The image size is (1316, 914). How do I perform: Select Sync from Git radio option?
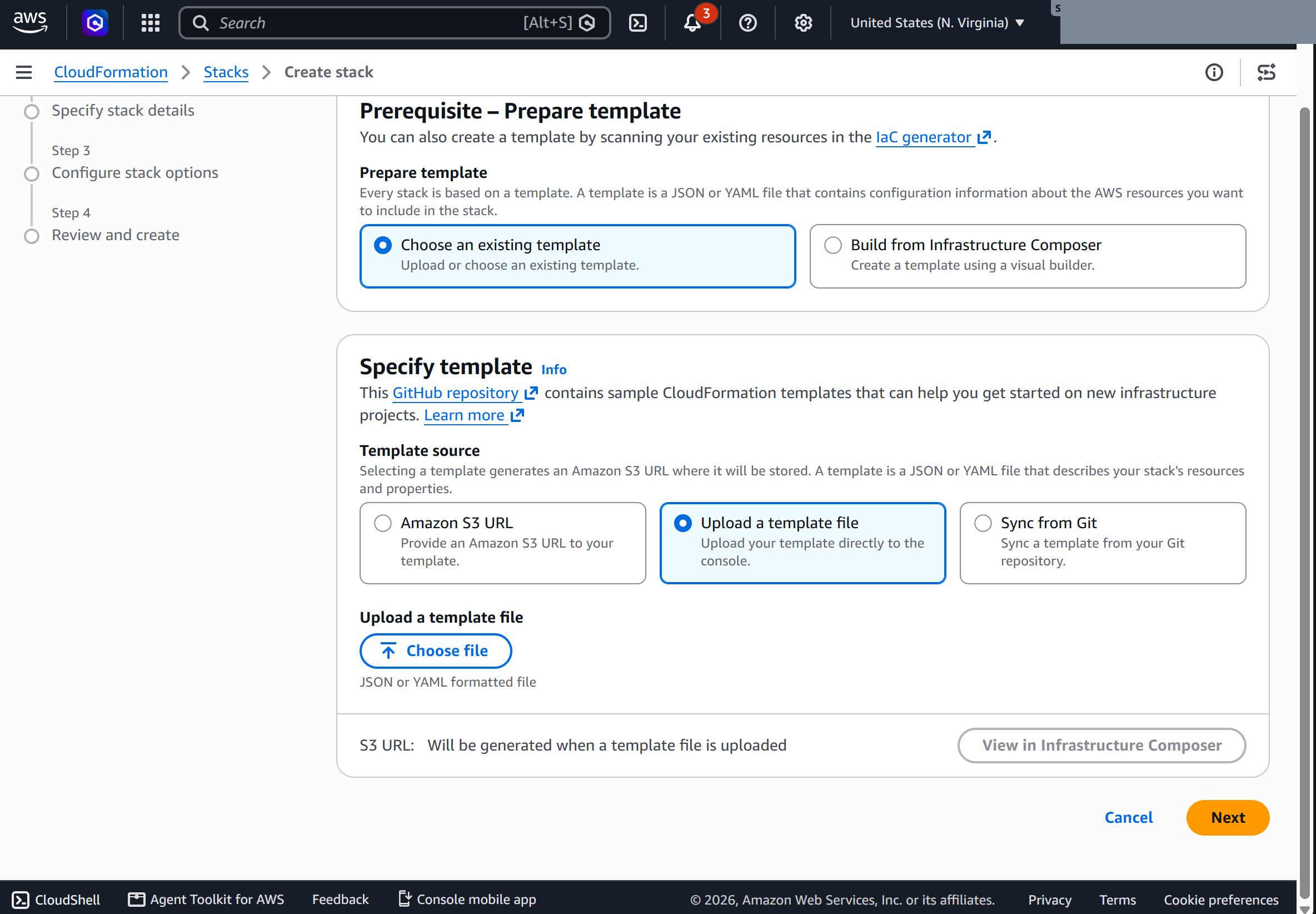point(983,523)
